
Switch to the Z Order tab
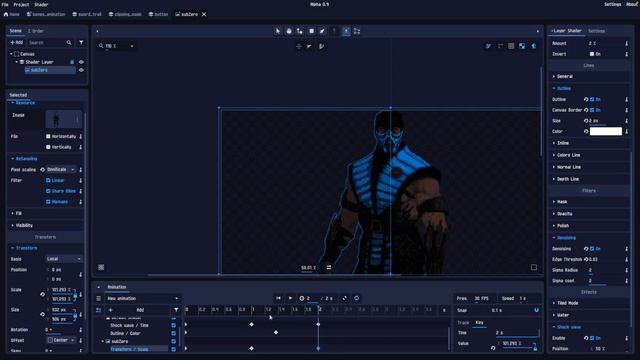pos(36,31)
